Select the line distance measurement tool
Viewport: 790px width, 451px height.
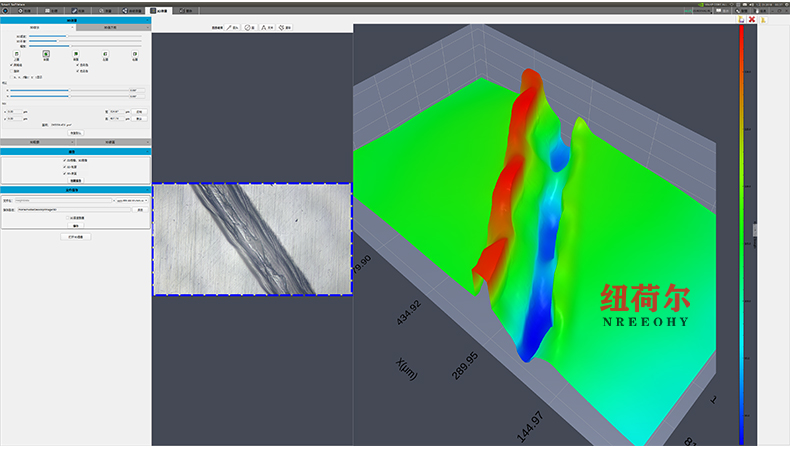(x=233, y=28)
